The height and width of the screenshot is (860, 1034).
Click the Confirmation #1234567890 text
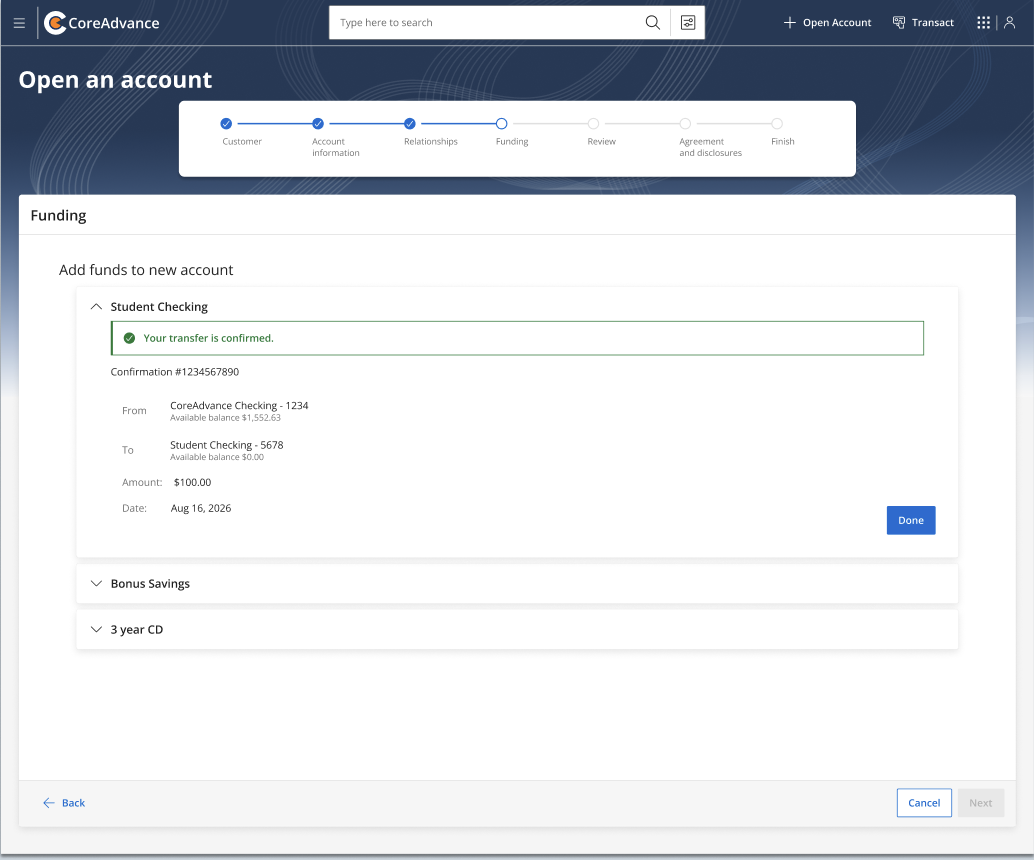(175, 372)
